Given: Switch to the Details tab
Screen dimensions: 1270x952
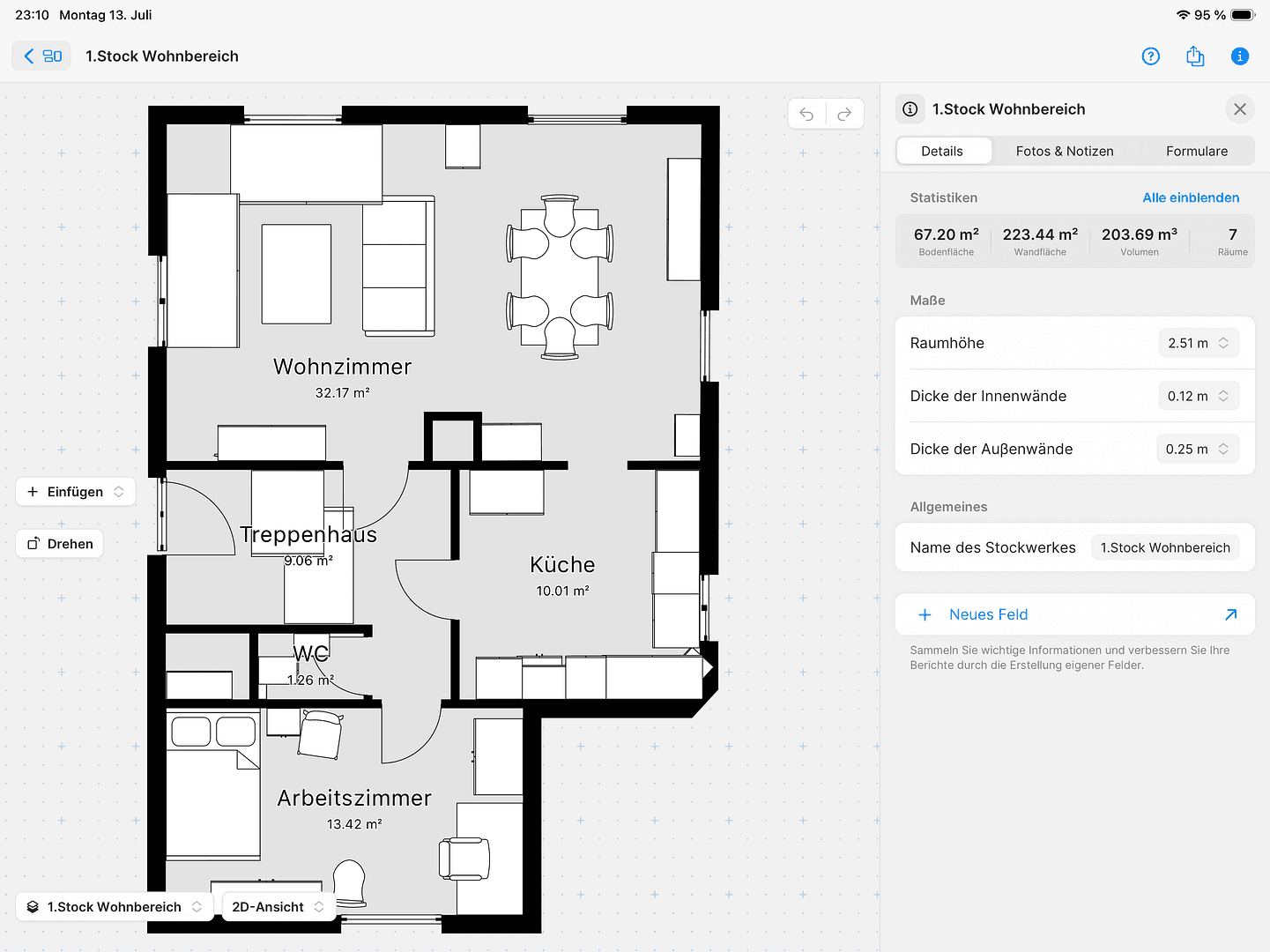Looking at the screenshot, I should (x=942, y=152).
